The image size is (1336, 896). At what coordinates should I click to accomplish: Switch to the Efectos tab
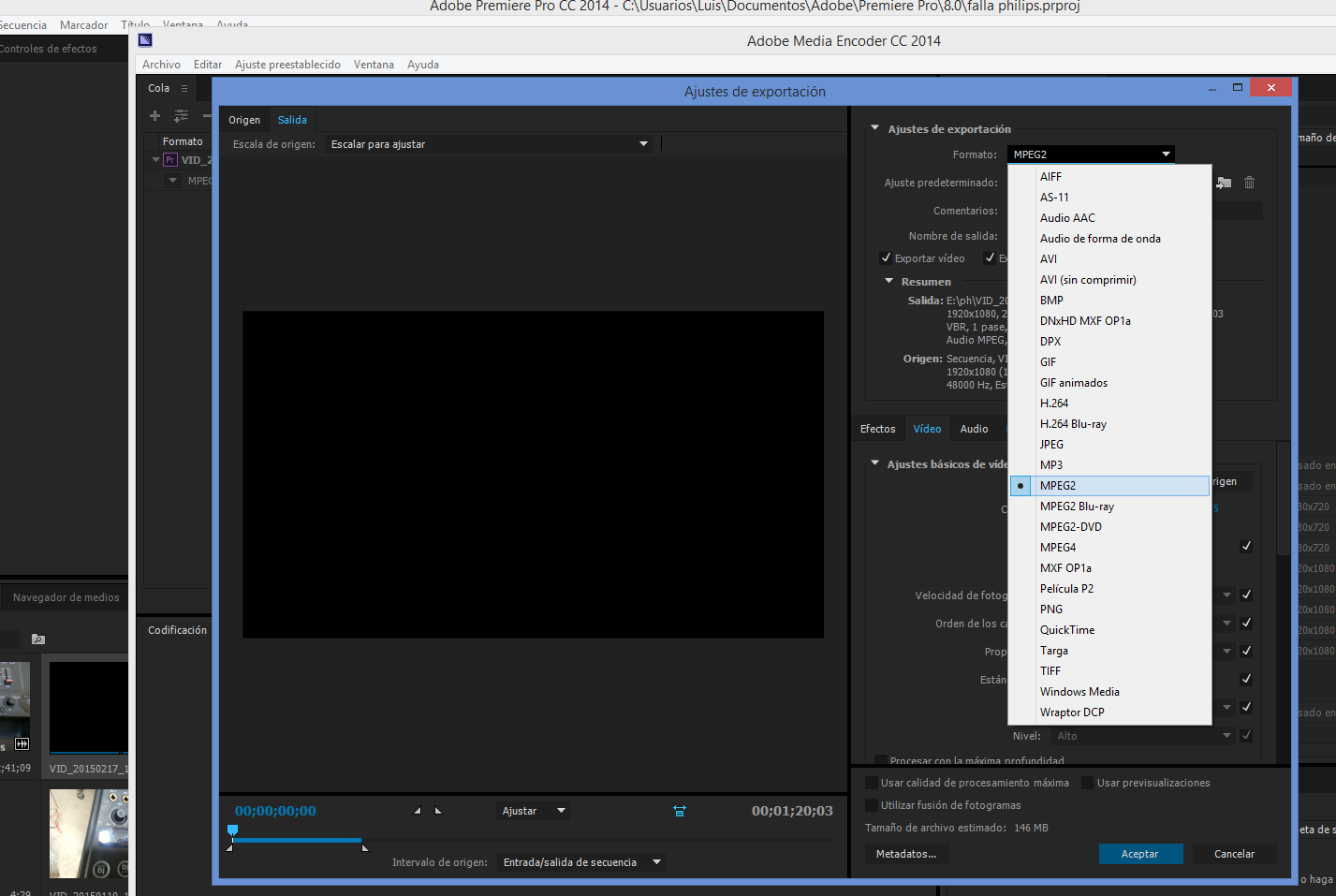point(878,429)
